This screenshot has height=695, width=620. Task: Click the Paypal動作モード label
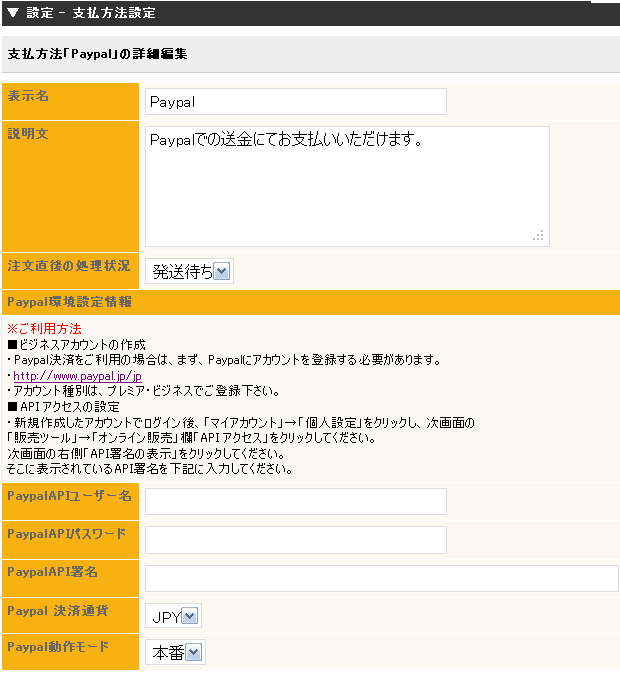point(58,647)
